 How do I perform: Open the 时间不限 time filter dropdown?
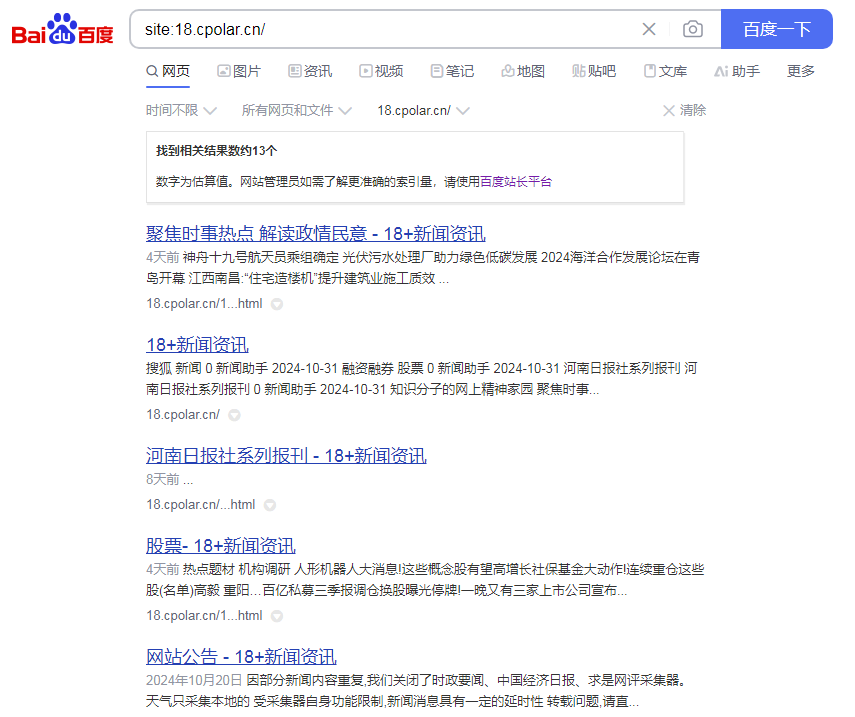coord(181,111)
